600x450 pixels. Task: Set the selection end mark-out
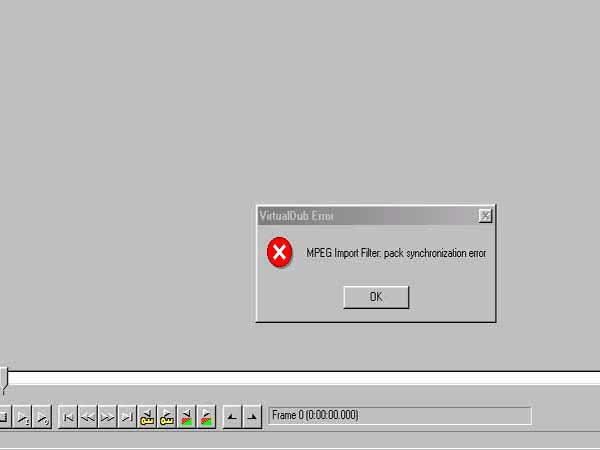[x=252, y=417]
